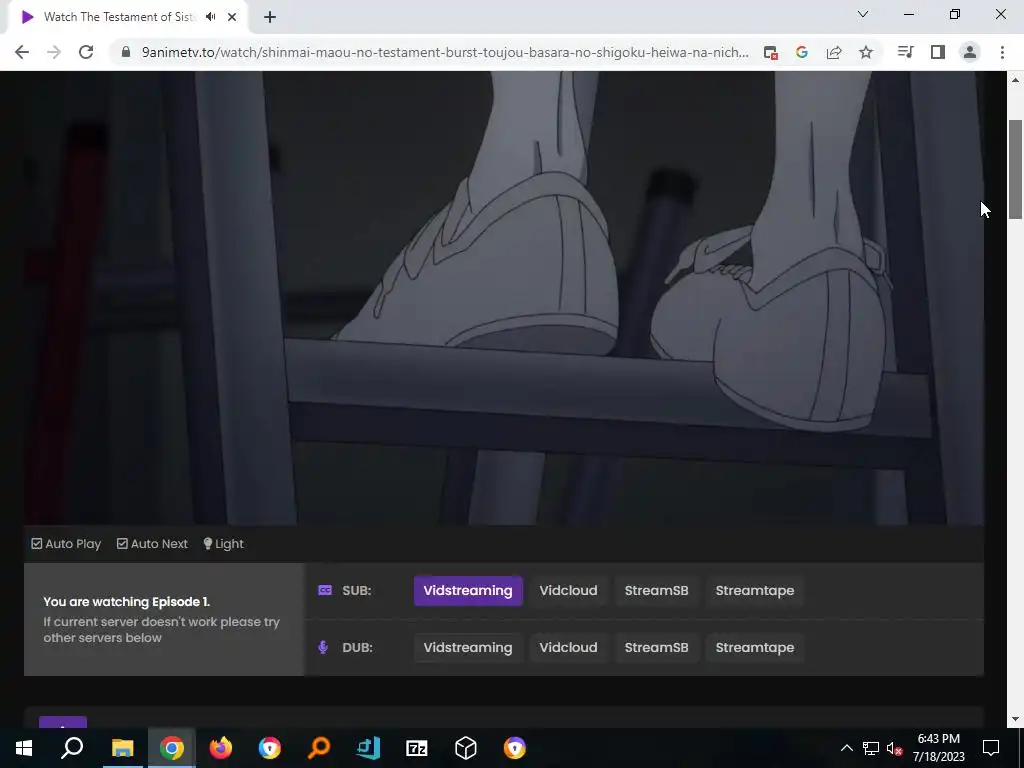Click the scrollbar up arrow
This screenshot has height=768, width=1024.
click(x=1016, y=80)
